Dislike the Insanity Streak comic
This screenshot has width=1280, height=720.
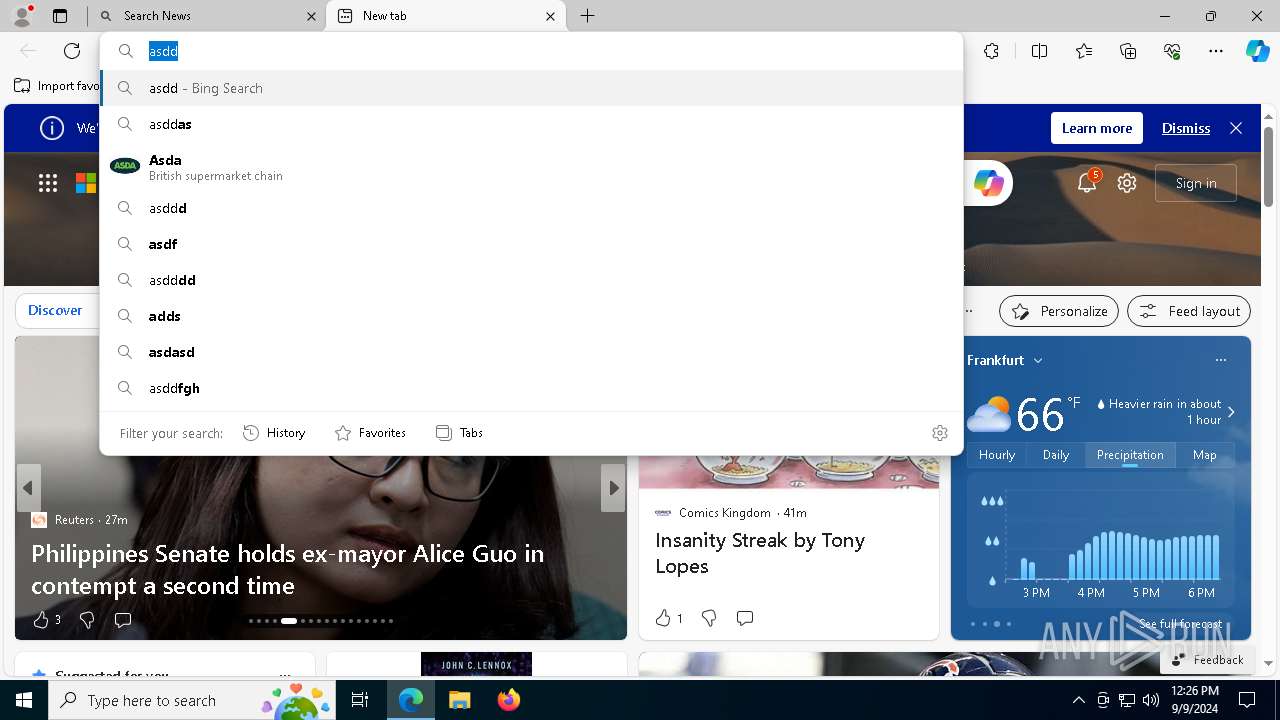pyautogui.click(x=709, y=618)
